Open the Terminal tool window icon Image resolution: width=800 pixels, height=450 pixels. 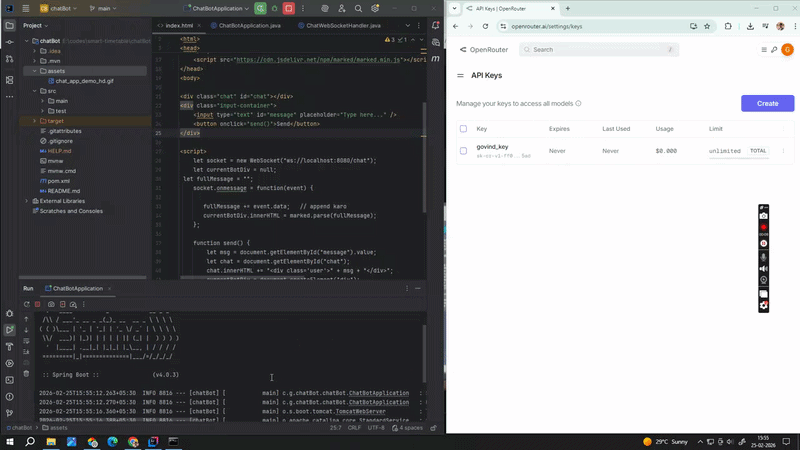10,380
